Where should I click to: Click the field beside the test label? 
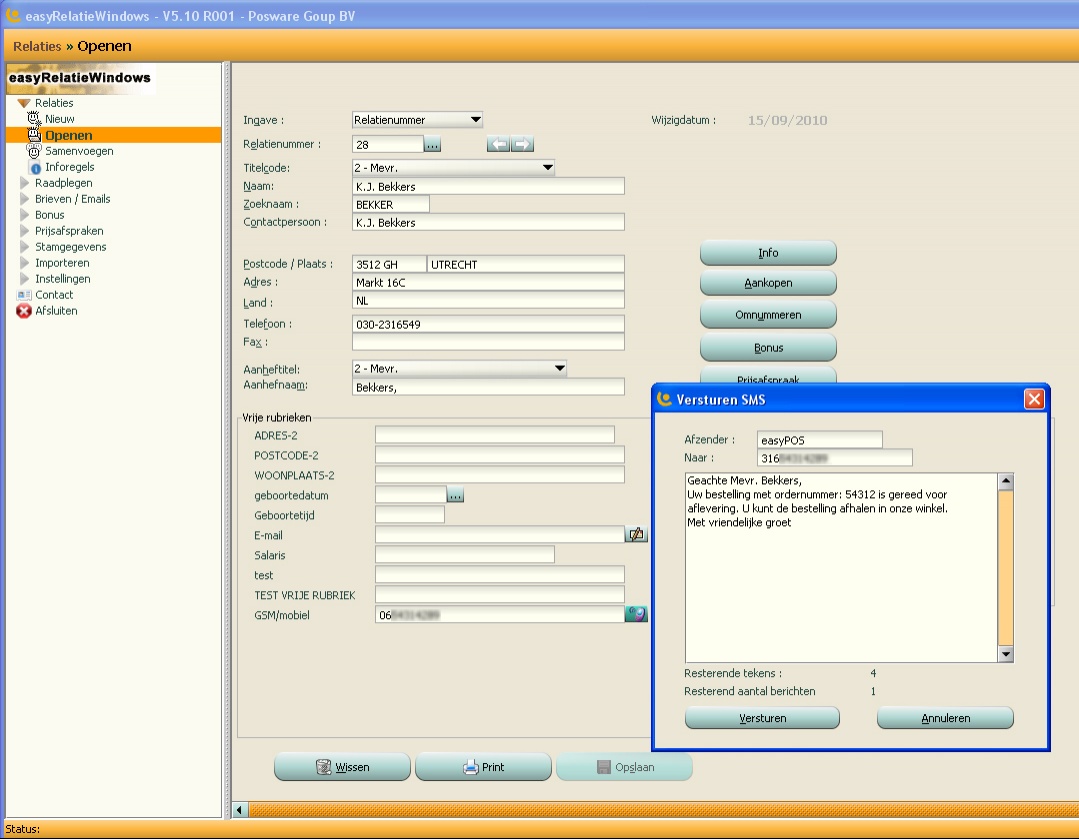coord(500,575)
